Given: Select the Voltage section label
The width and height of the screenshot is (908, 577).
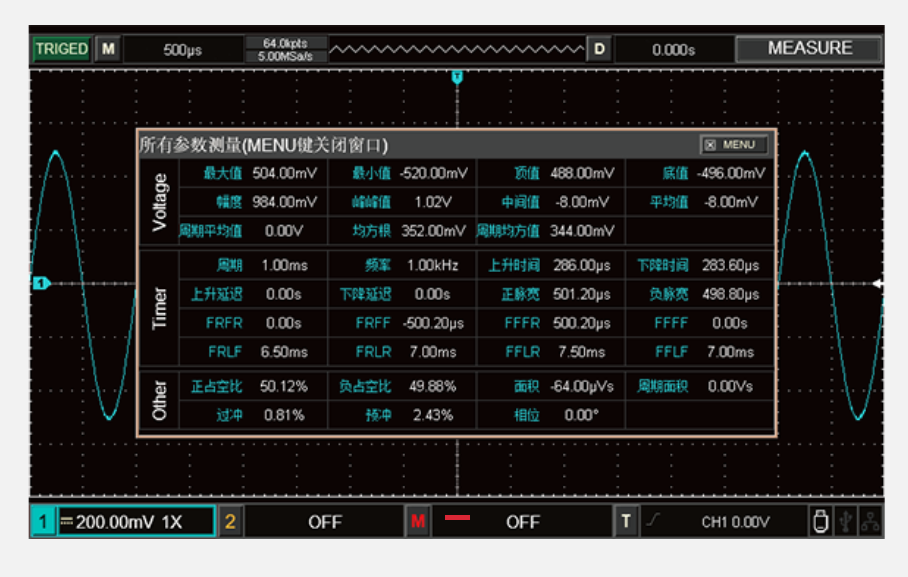Looking at the screenshot, I should (x=159, y=202).
